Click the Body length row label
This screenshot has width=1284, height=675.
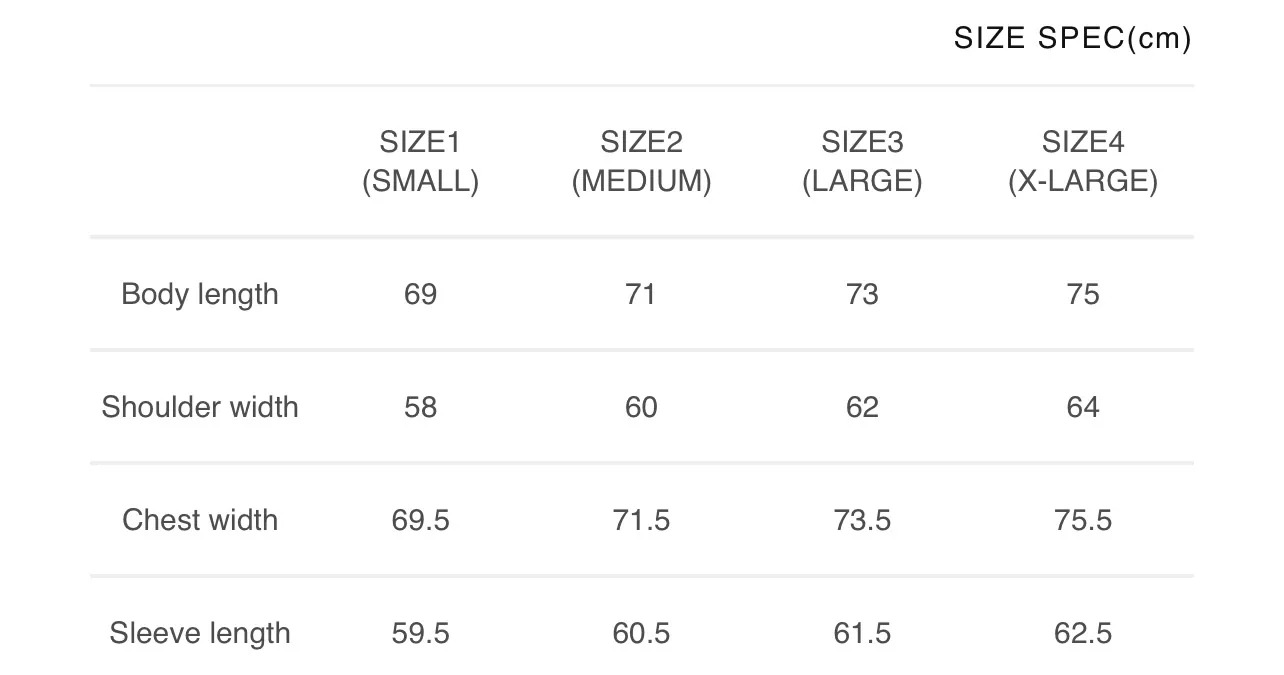click(200, 294)
